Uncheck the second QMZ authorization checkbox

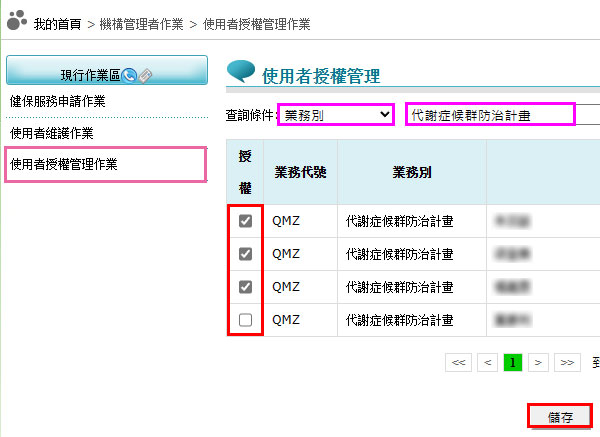tap(246, 254)
